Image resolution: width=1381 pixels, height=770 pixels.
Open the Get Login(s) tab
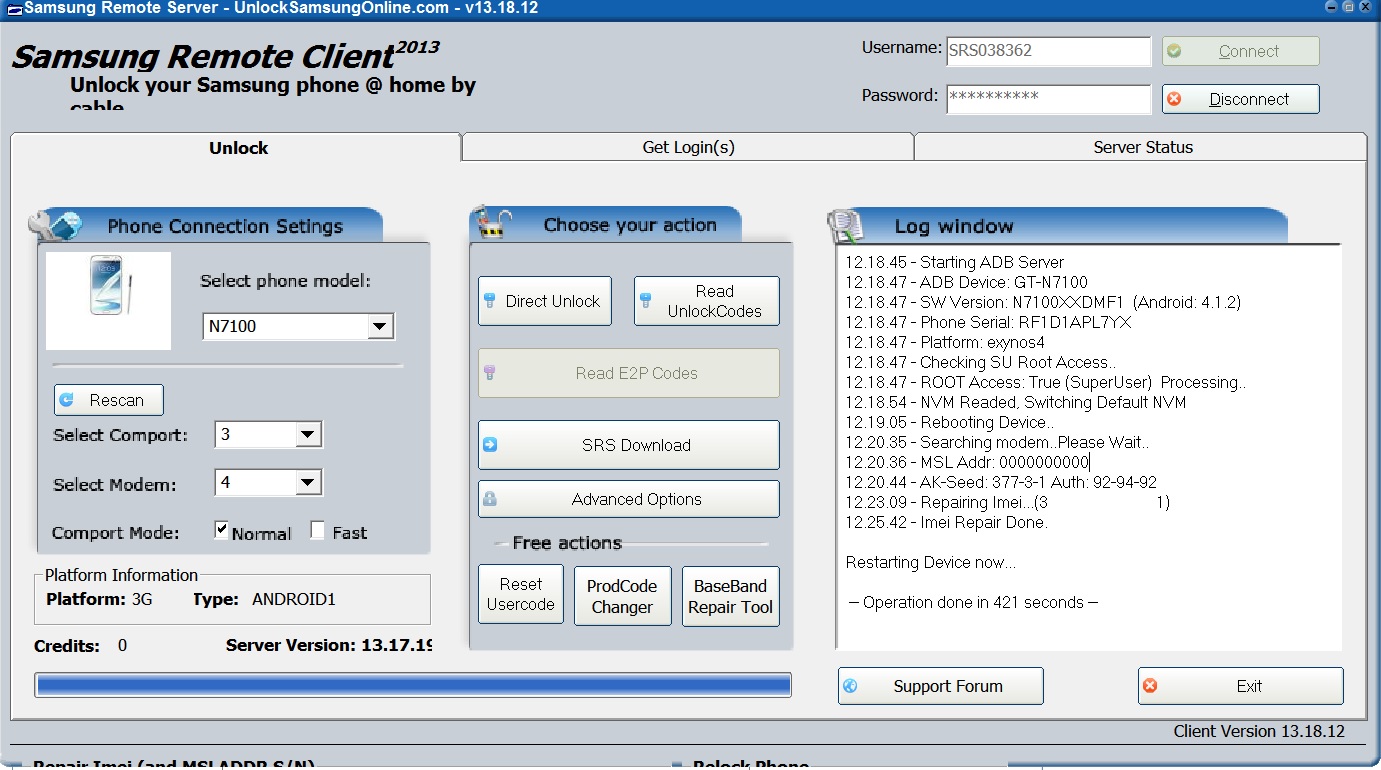point(688,147)
